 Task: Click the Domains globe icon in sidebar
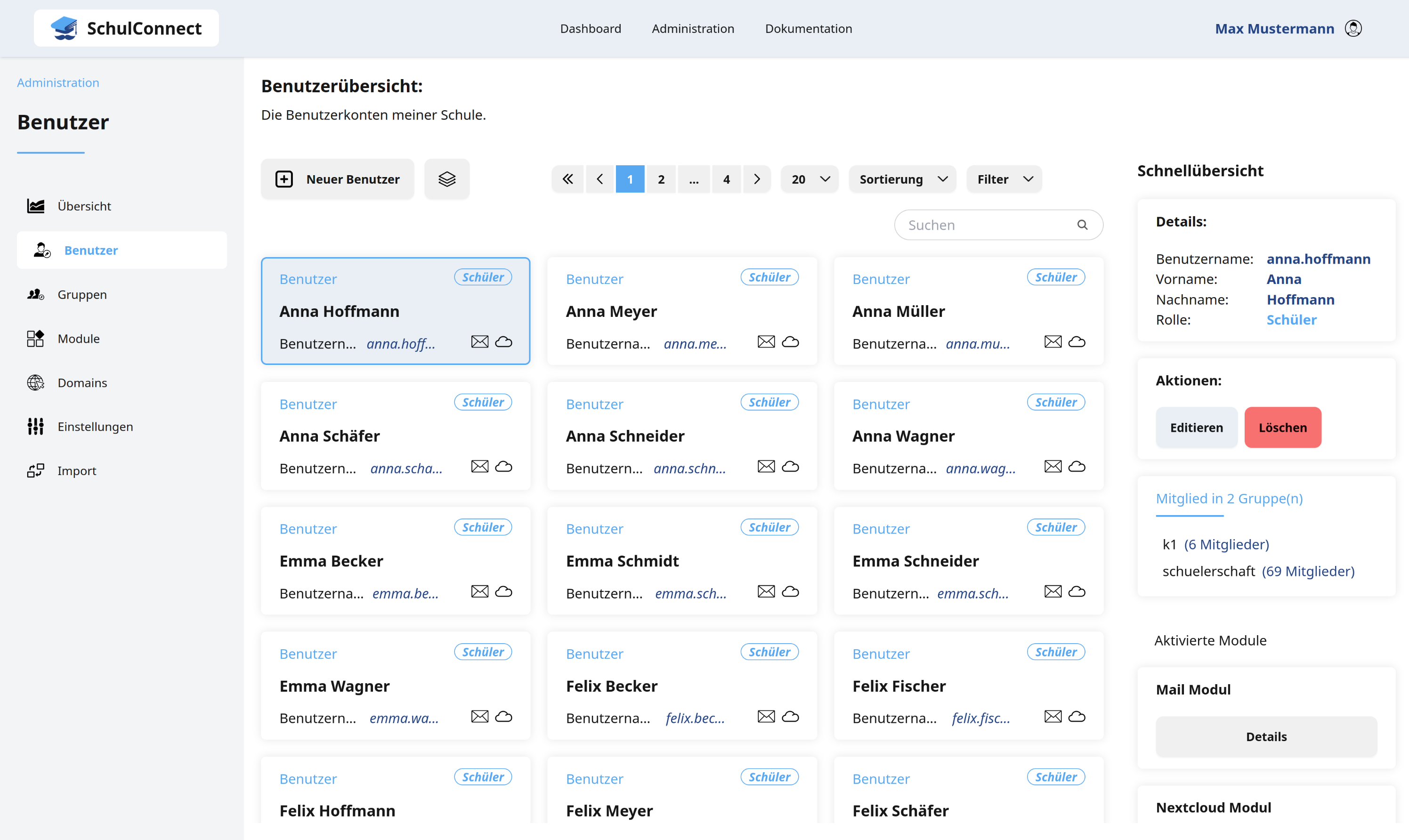coord(36,383)
